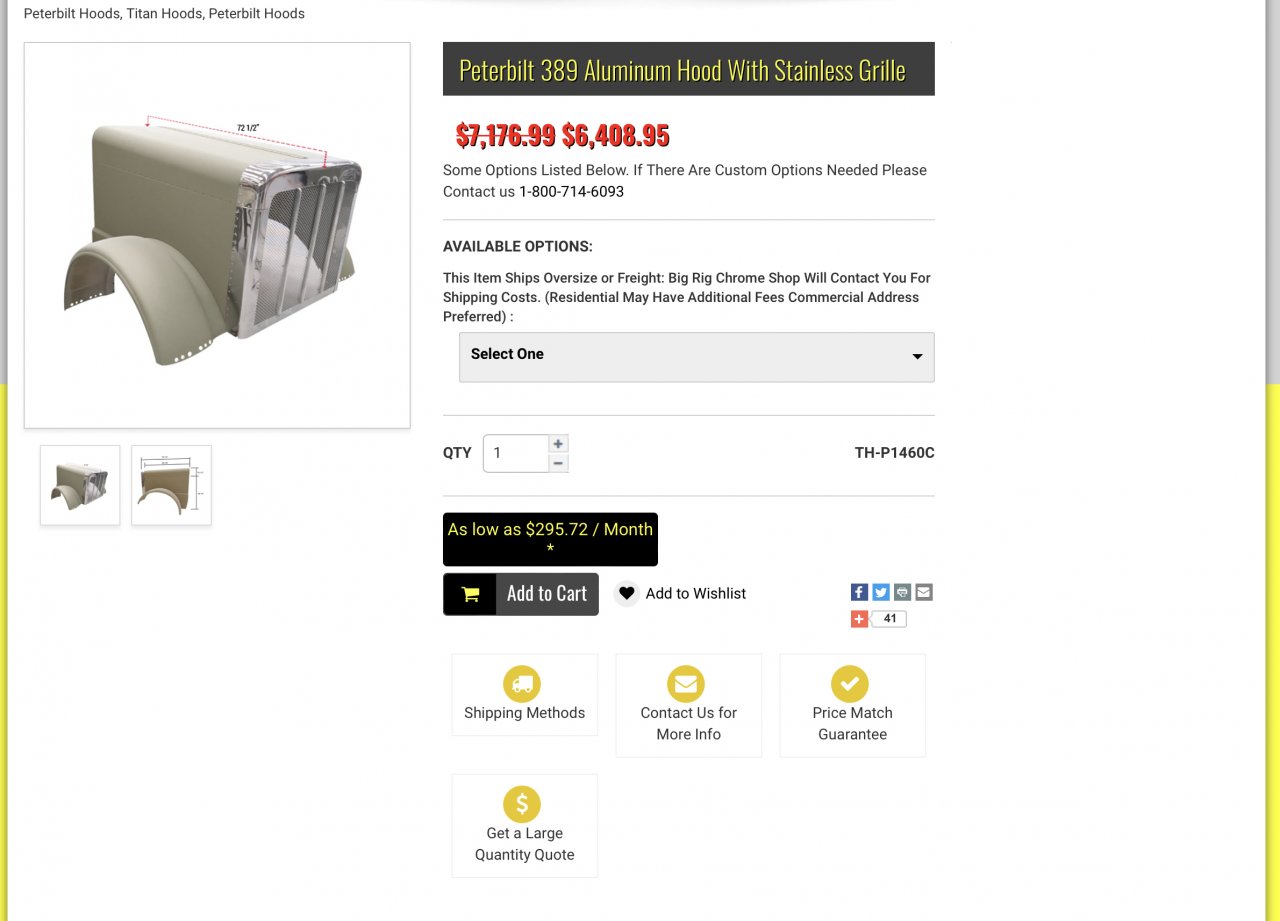The width and height of the screenshot is (1280, 921).
Task: Click heart icon to Add to Wishlist
Action: pyautogui.click(x=627, y=593)
